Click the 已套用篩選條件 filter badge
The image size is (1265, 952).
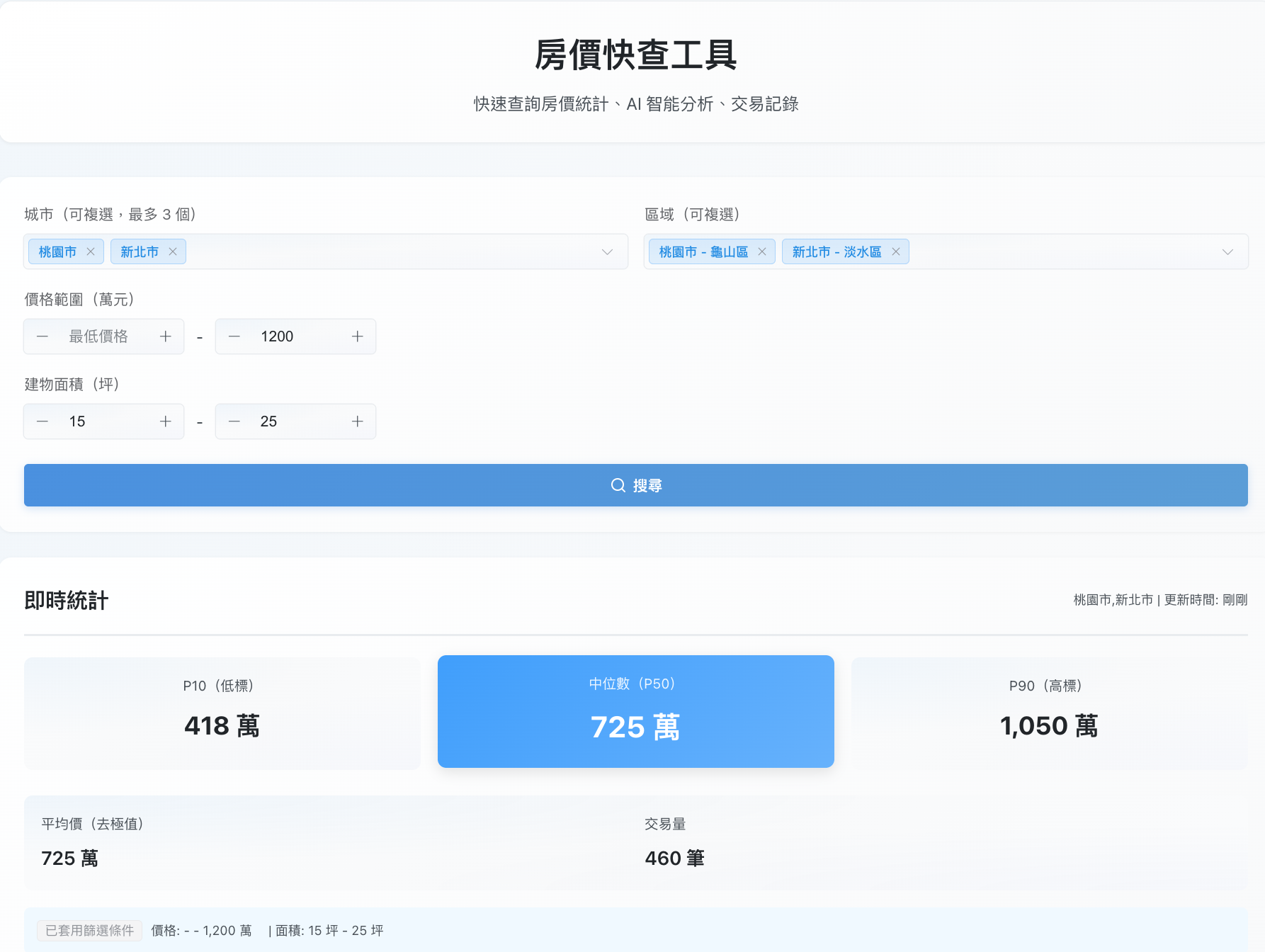click(89, 931)
